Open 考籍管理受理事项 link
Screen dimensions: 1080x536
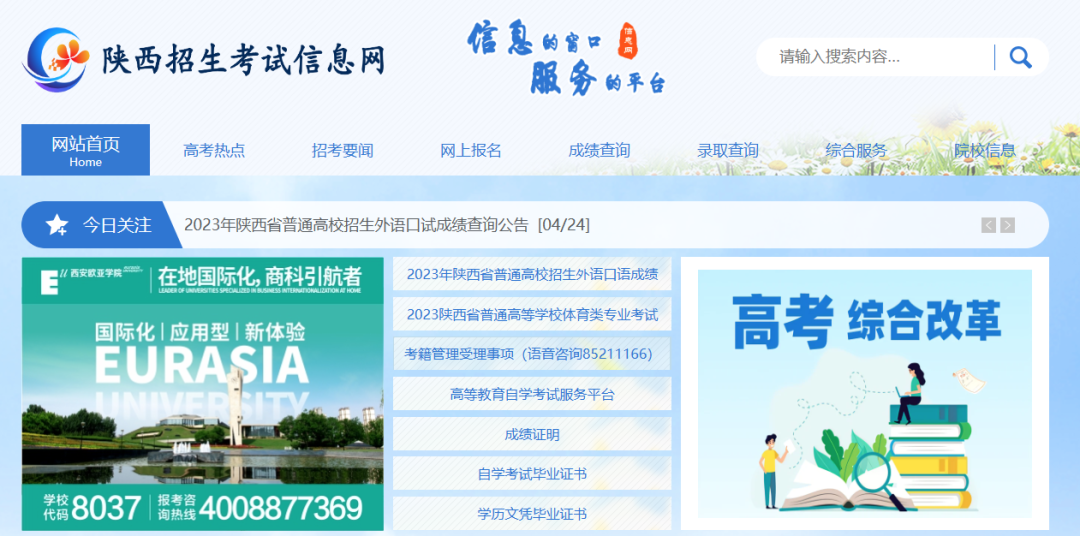(x=532, y=354)
